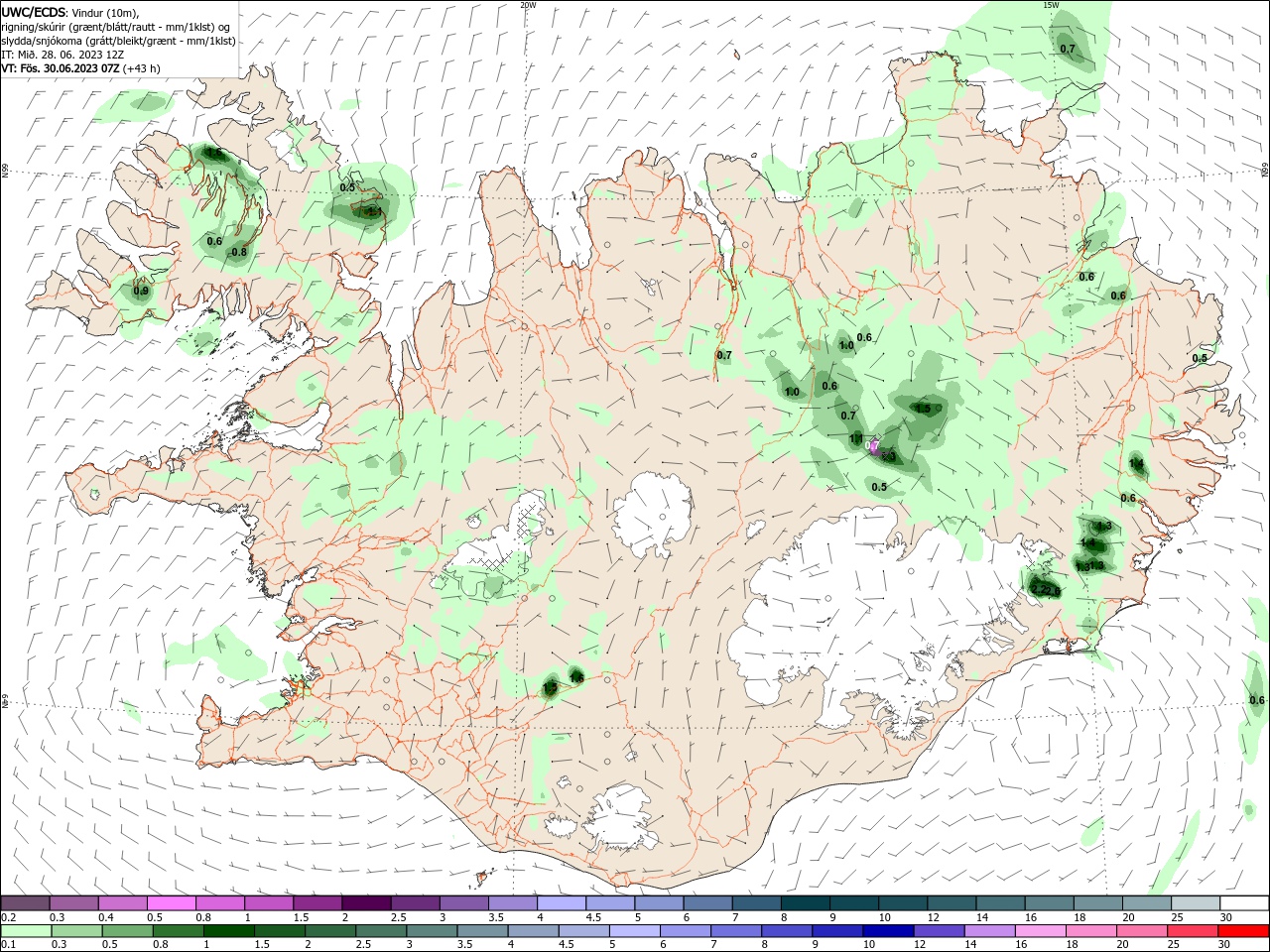The height and width of the screenshot is (952, 1270).
Task: Click the bright red 30 swatch in the bottom legend row
Action: click(x=1245, y=930)
